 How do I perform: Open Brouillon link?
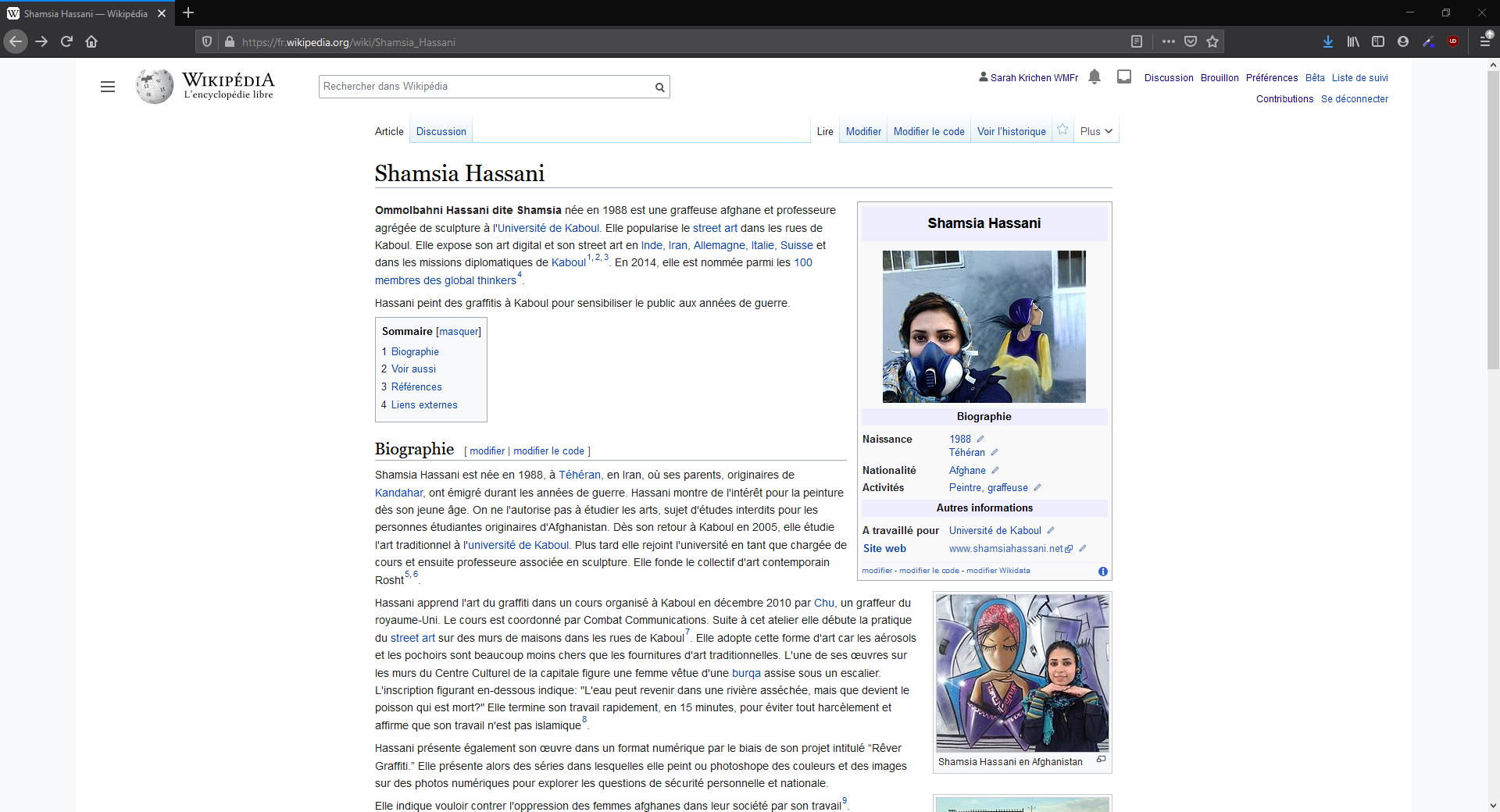[1220, 77]
